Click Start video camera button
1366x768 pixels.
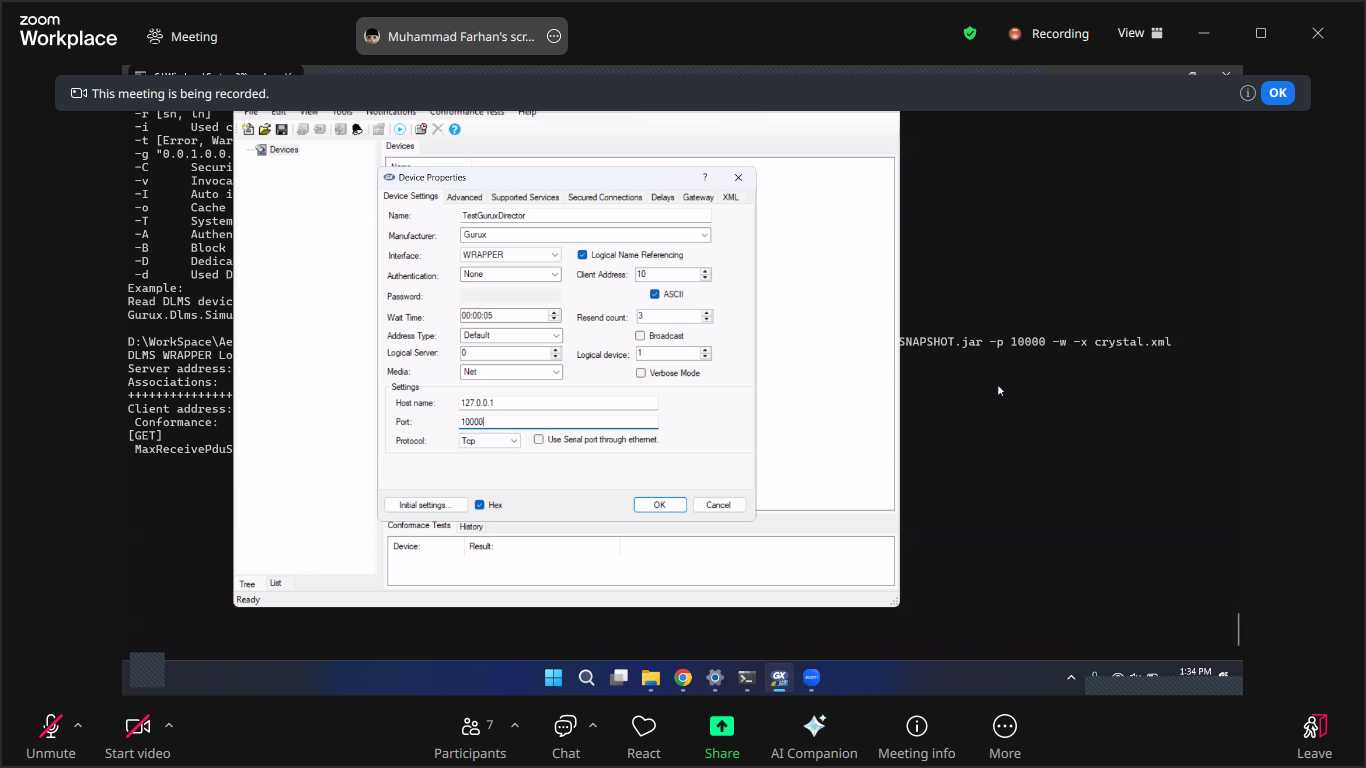(x=138, y=737)
